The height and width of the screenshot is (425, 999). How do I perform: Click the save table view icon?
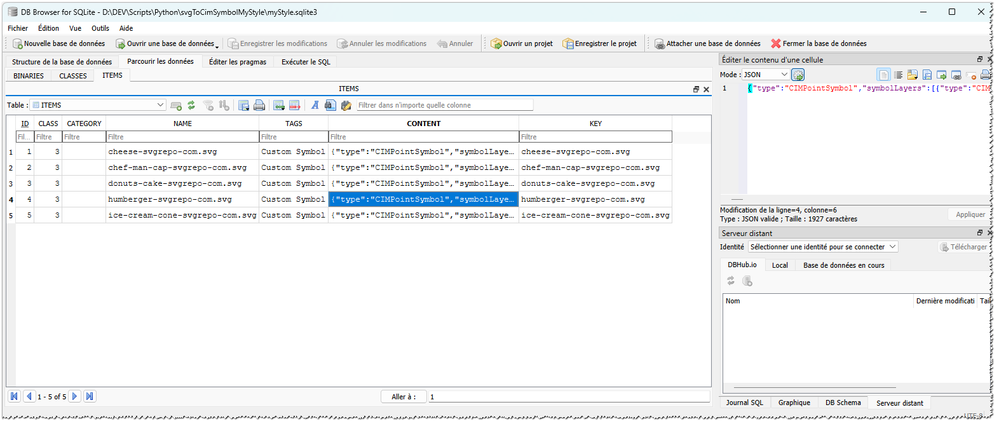[x=243, y=105]
